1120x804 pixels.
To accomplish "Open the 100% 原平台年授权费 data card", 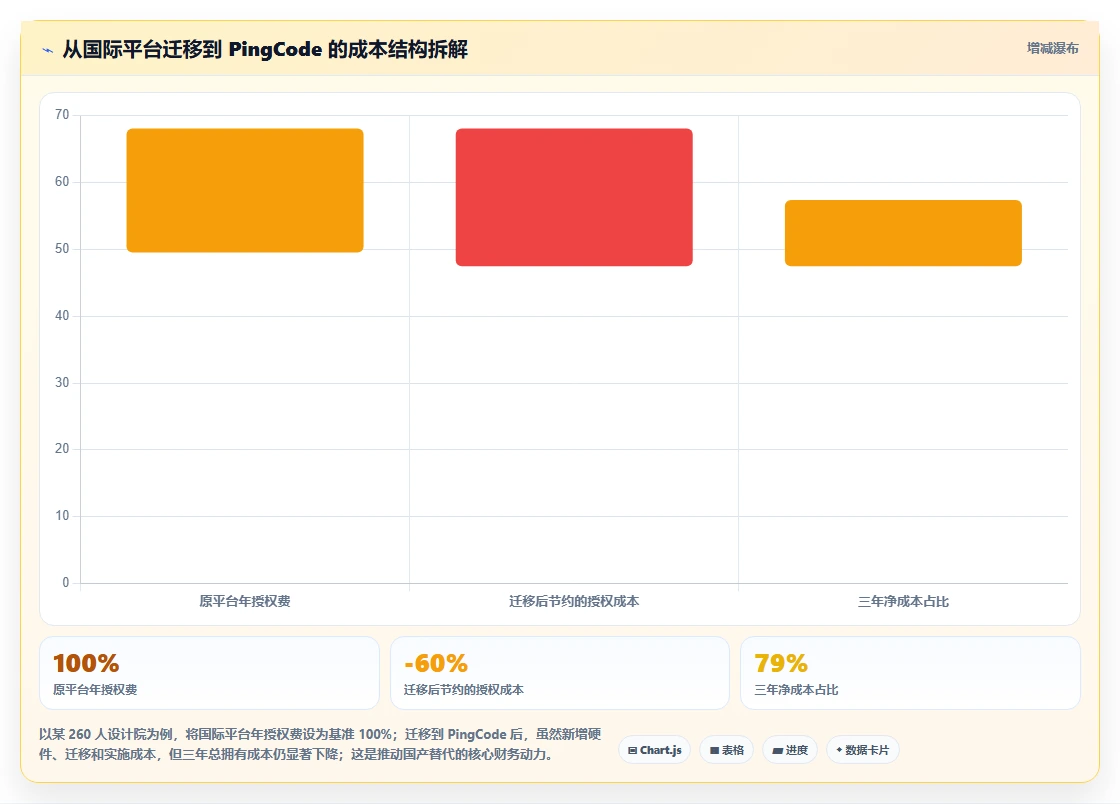I will (x=209, y=673).
